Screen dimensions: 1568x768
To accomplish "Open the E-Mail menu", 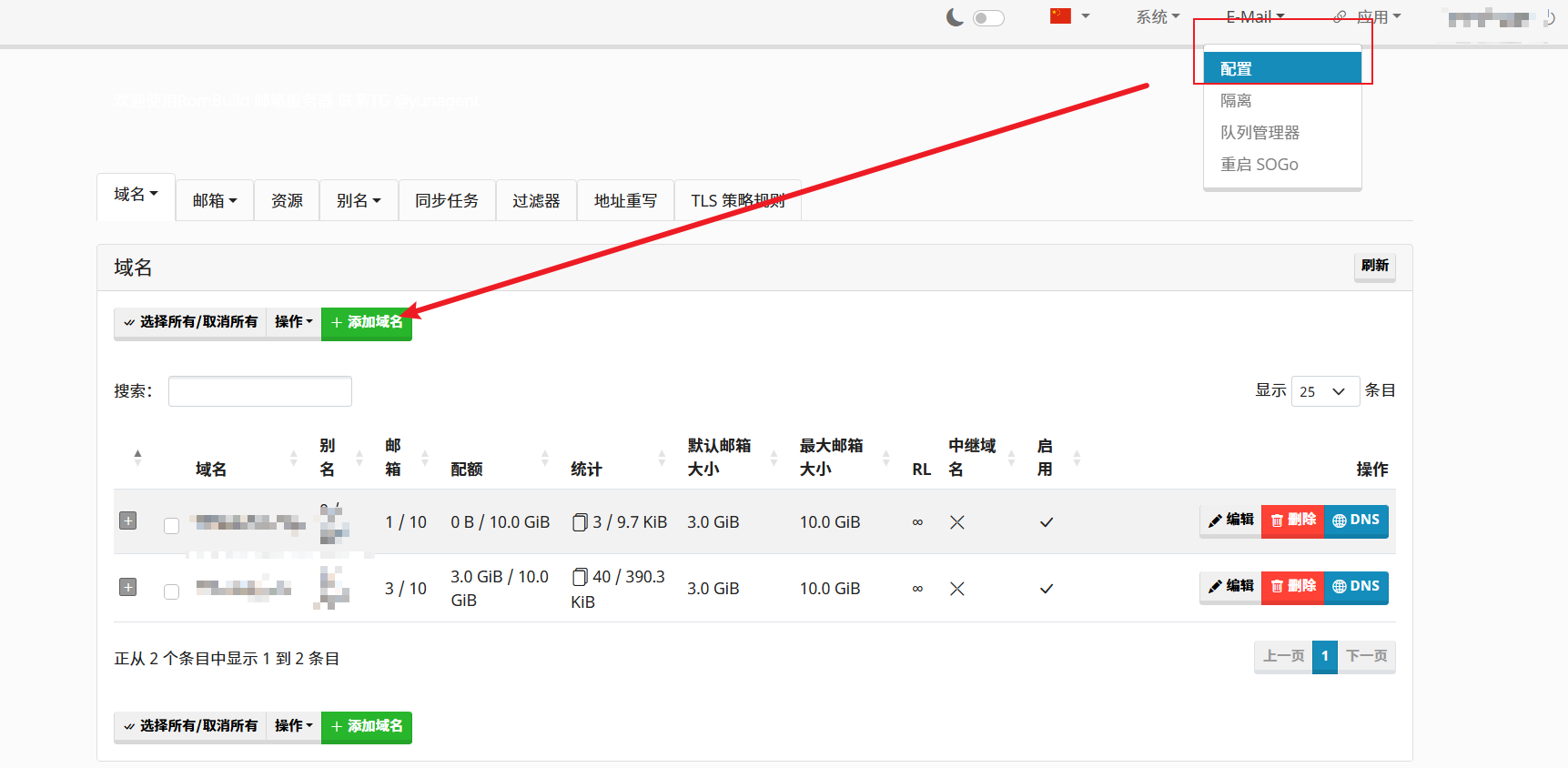I will (1255, 16).
